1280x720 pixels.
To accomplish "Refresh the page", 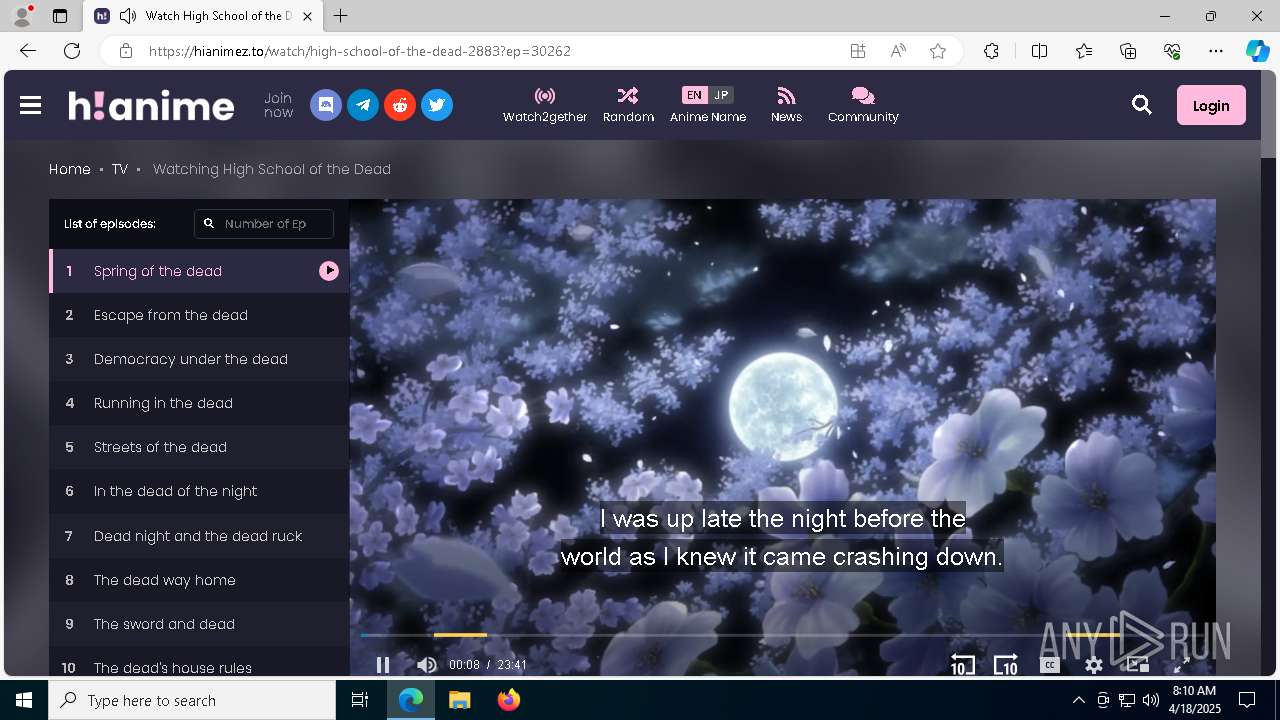I will click(72, 51).
